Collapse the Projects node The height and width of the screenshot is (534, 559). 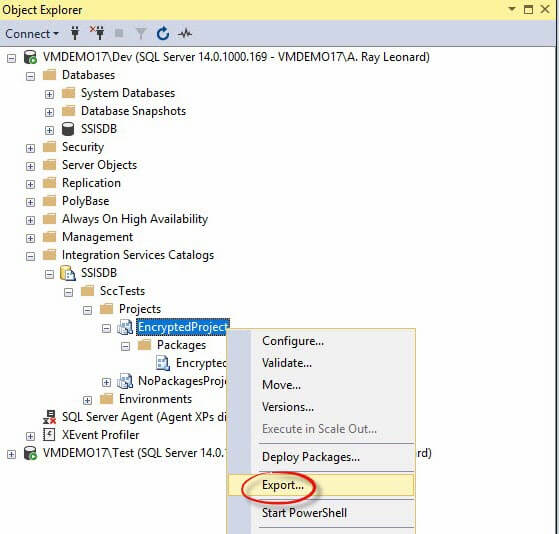click(x=87, y=310)
